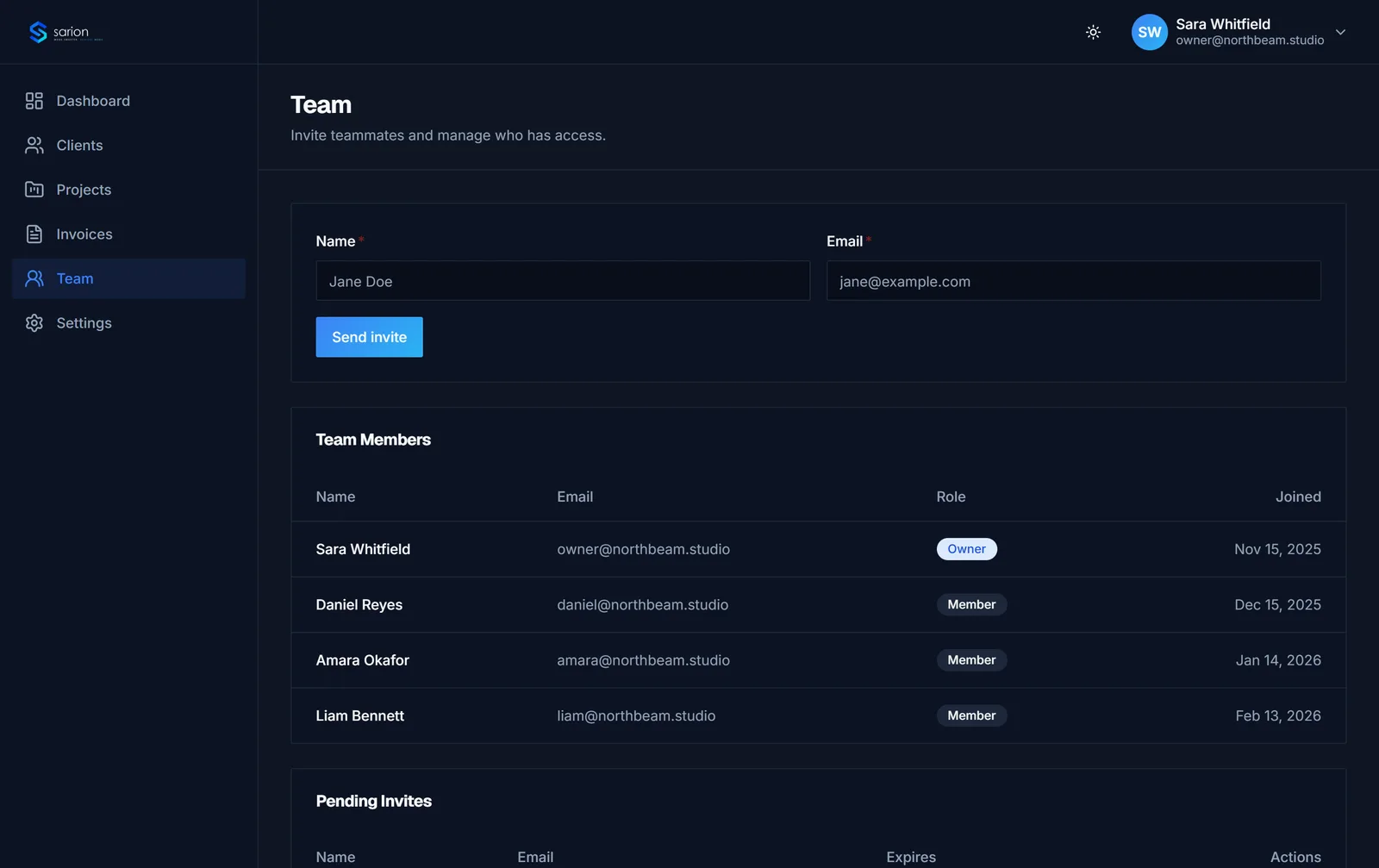
Task: Click the Pending Invites heading
Action: [374, 801]
